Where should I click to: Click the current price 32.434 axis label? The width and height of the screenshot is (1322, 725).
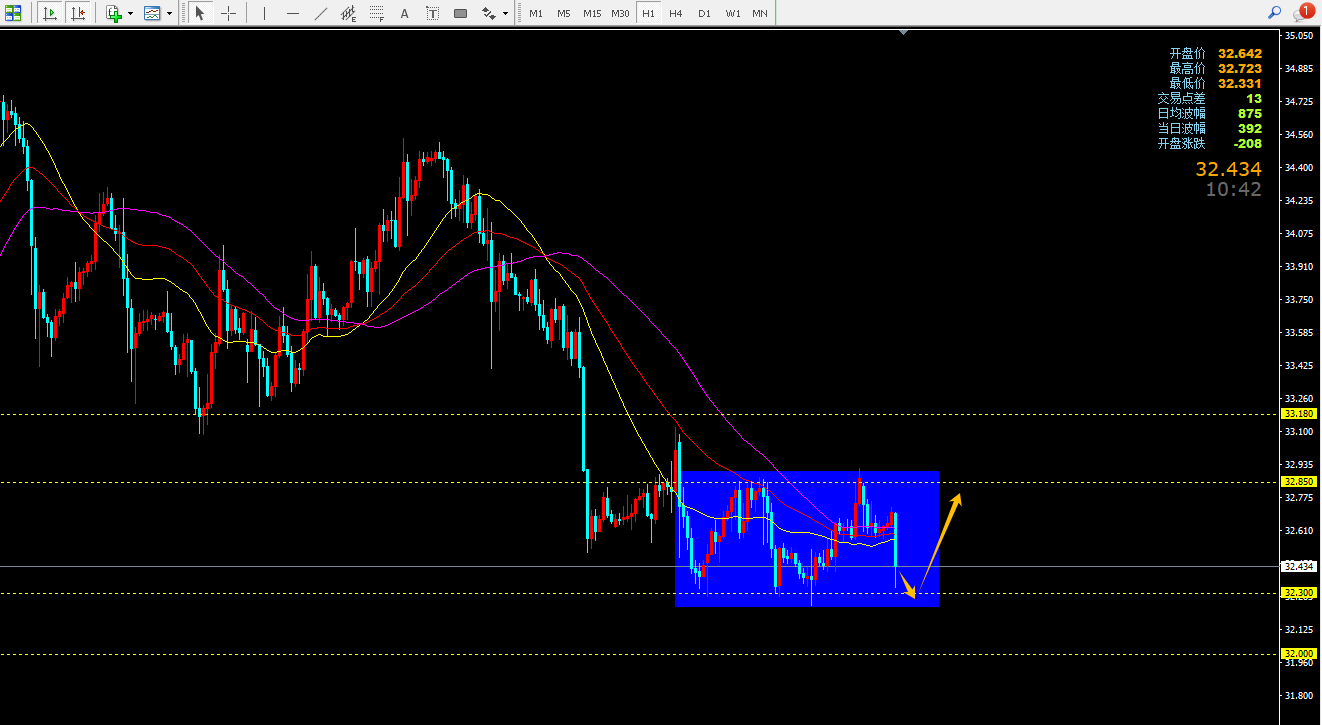click(x=1300, y=566)
